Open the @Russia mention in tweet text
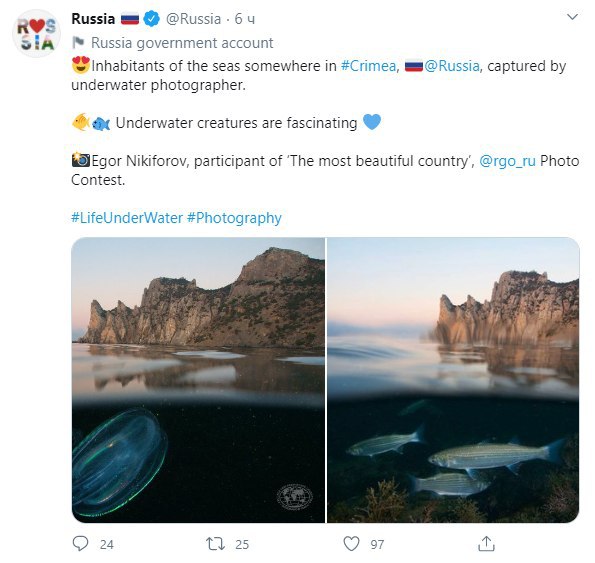The width and height of the screenshot is (595, 563). 452,66
